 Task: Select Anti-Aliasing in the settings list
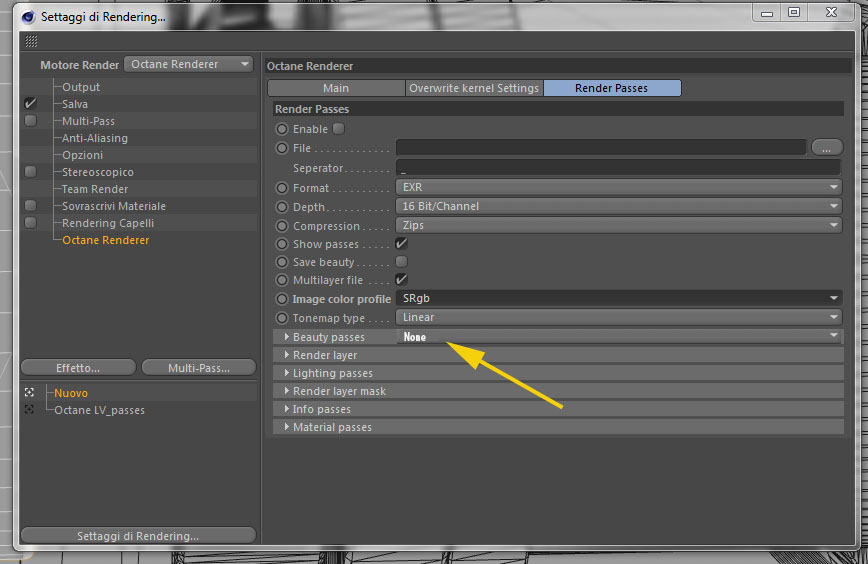[95, 138]
